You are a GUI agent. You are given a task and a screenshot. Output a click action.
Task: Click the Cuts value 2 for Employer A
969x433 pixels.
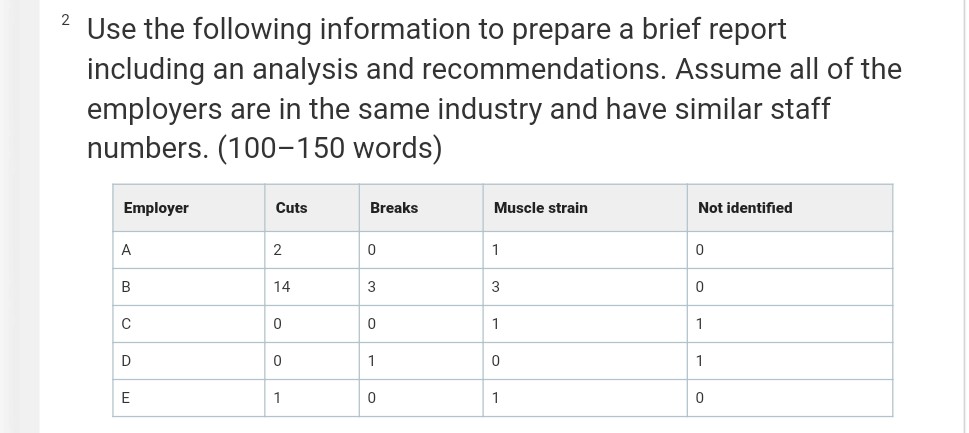click(x=278, y=250)
